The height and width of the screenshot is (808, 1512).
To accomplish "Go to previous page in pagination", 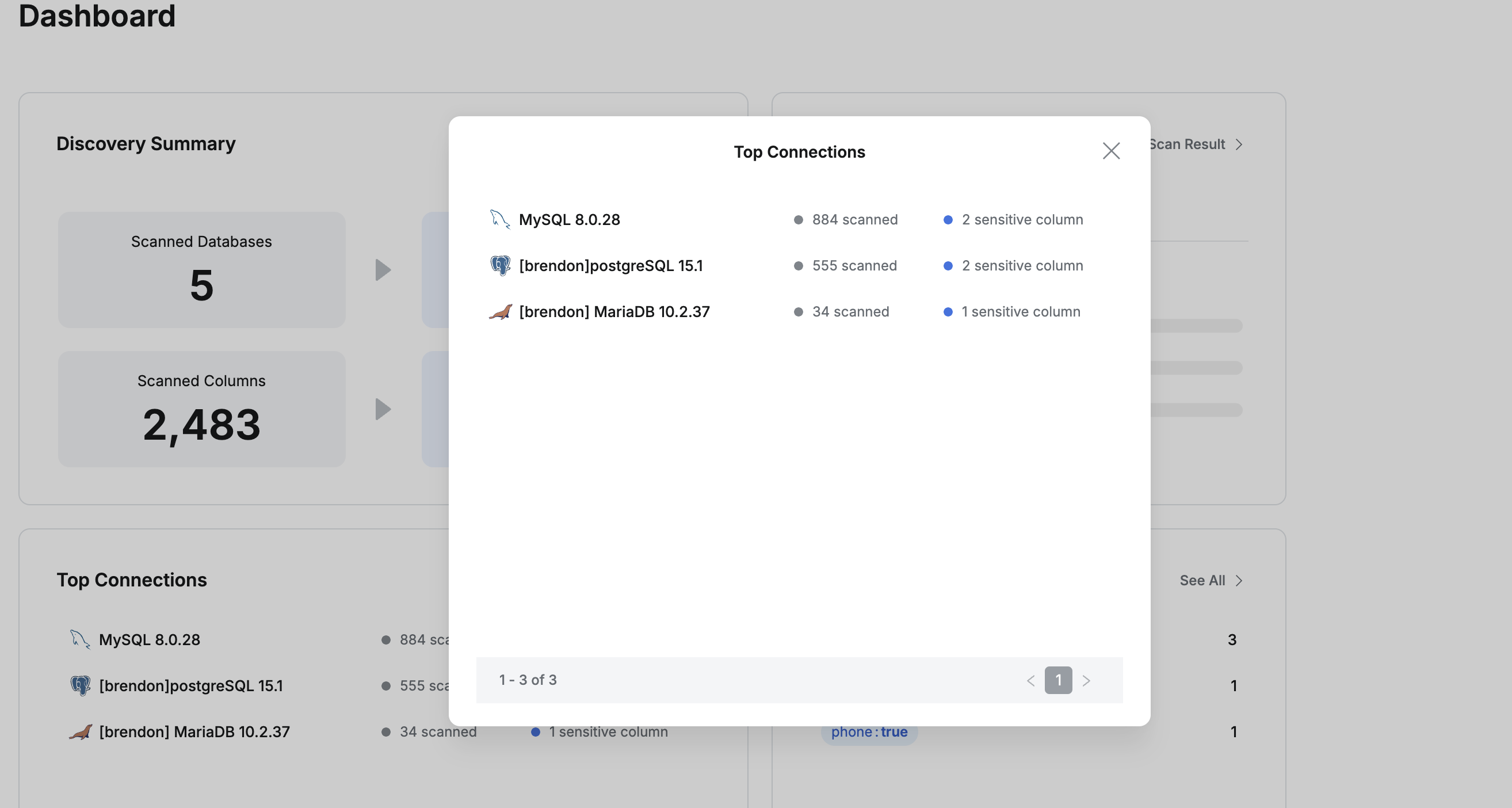I will (1030, 680).
